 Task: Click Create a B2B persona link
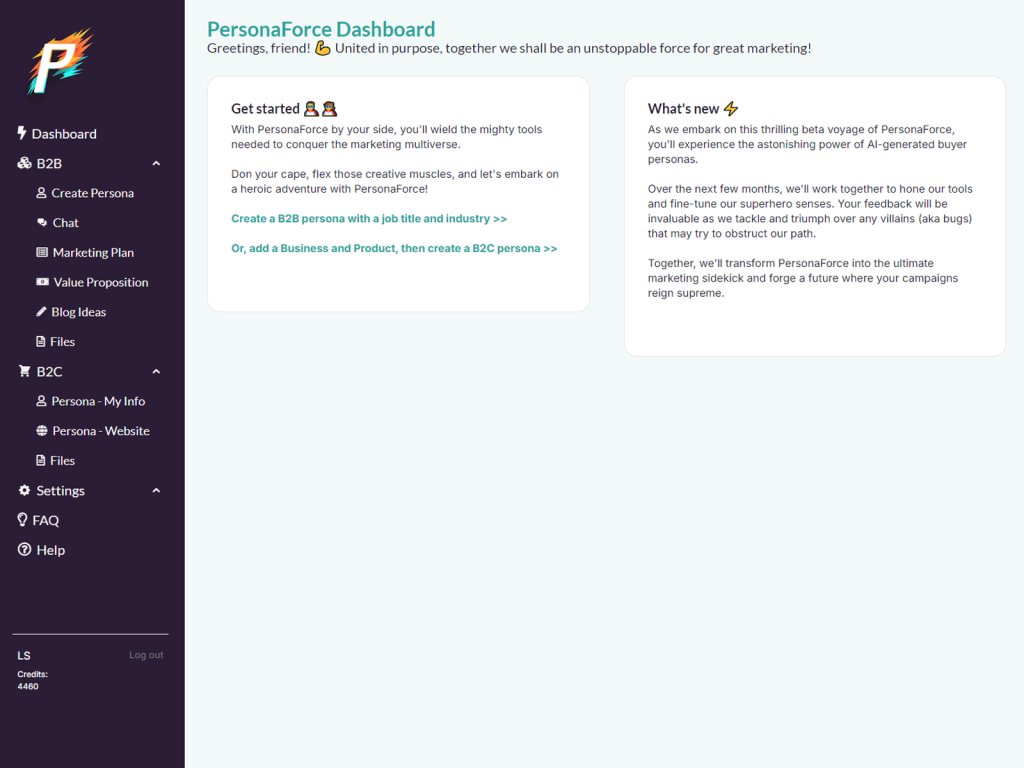[369, 218]
